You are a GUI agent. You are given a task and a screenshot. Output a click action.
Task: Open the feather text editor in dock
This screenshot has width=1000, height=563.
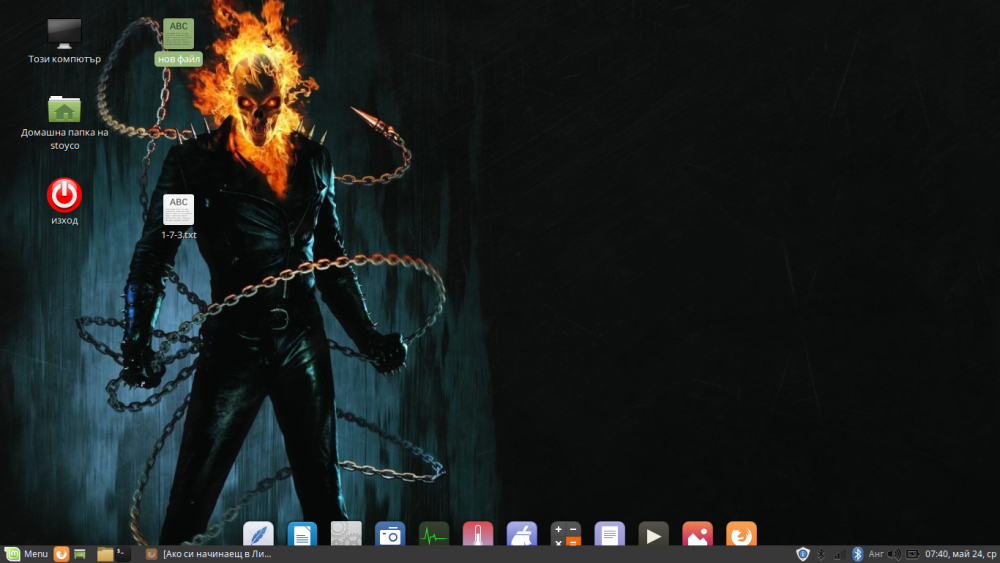pos(258,534)
